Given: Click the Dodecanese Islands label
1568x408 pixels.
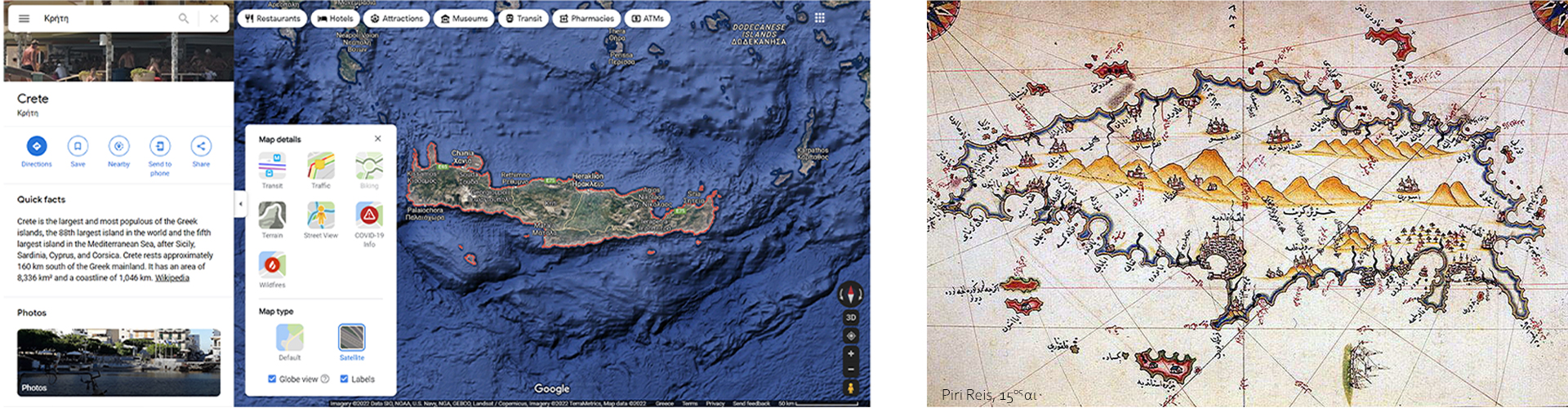Looking at the screenshot, I should tap(759, 34).
